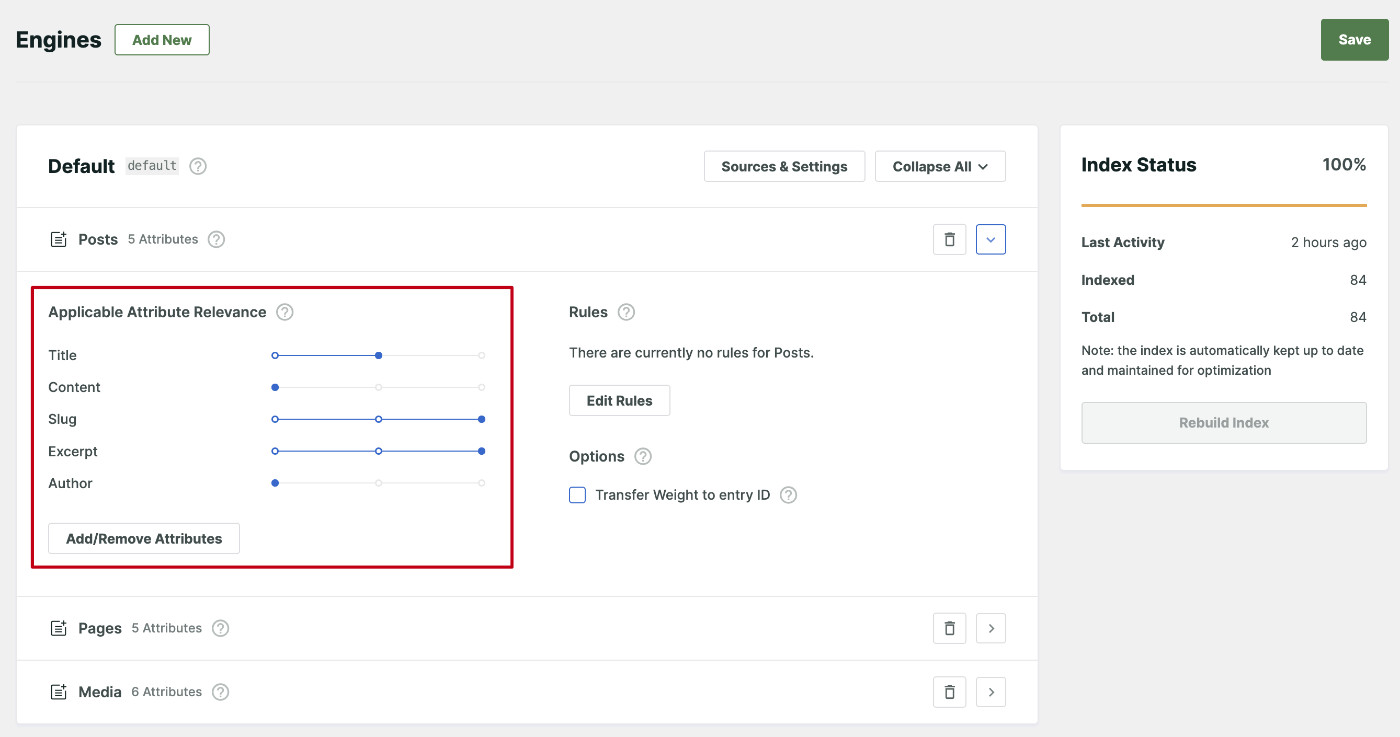Expand the Media source section
This screenshot has width=1400, height=737.
[991, 691]
